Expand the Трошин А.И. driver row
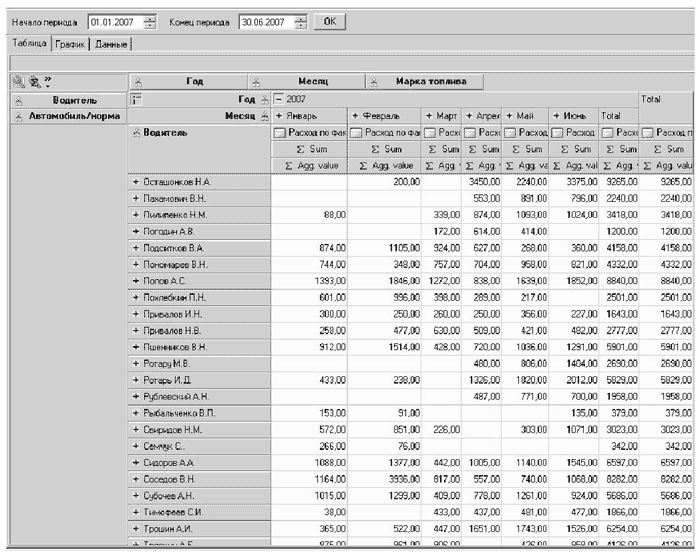This screenshot has width=700, height=554. (x=136, y=529)
